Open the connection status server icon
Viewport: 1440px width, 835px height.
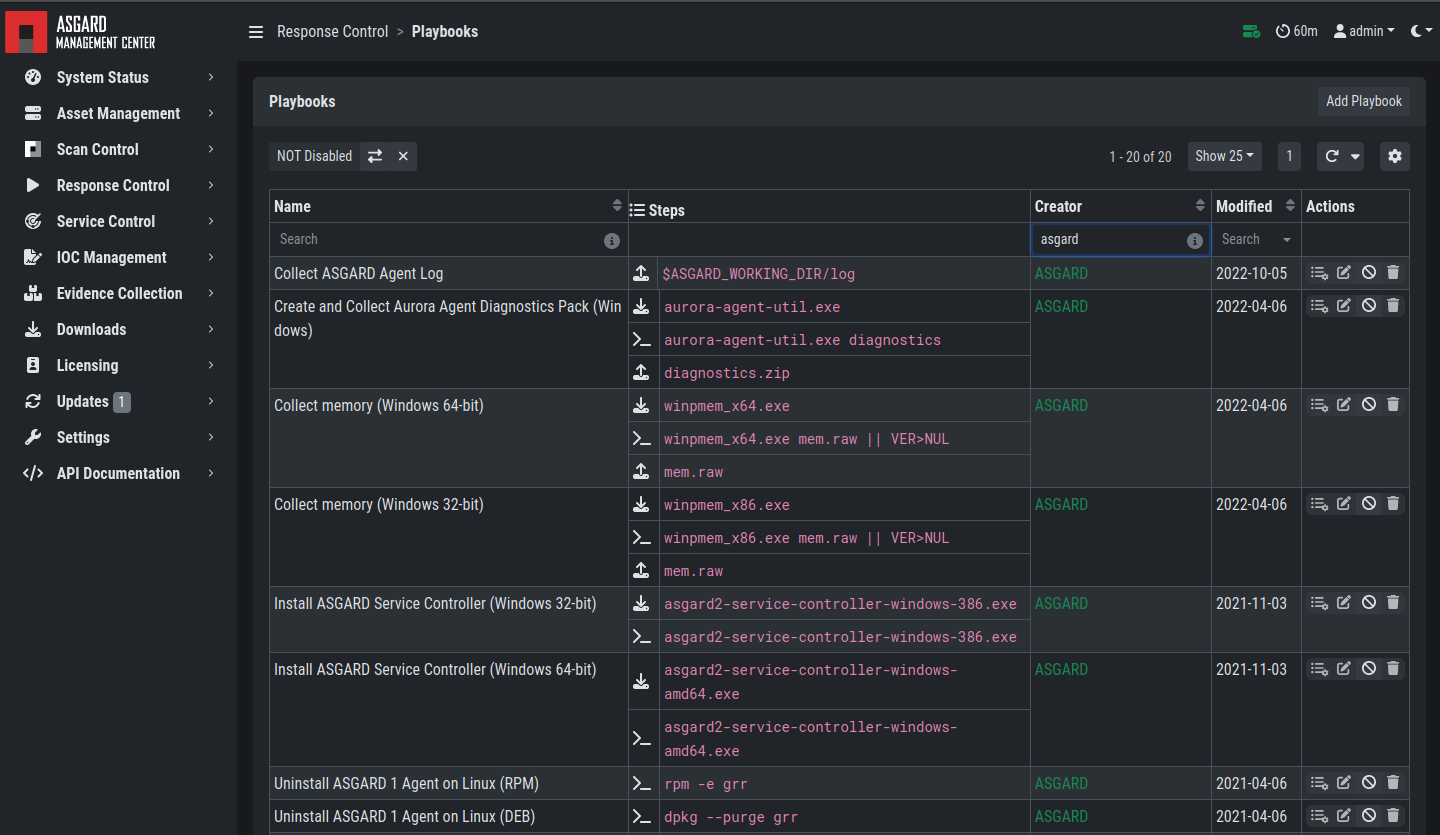[1251, 32]
